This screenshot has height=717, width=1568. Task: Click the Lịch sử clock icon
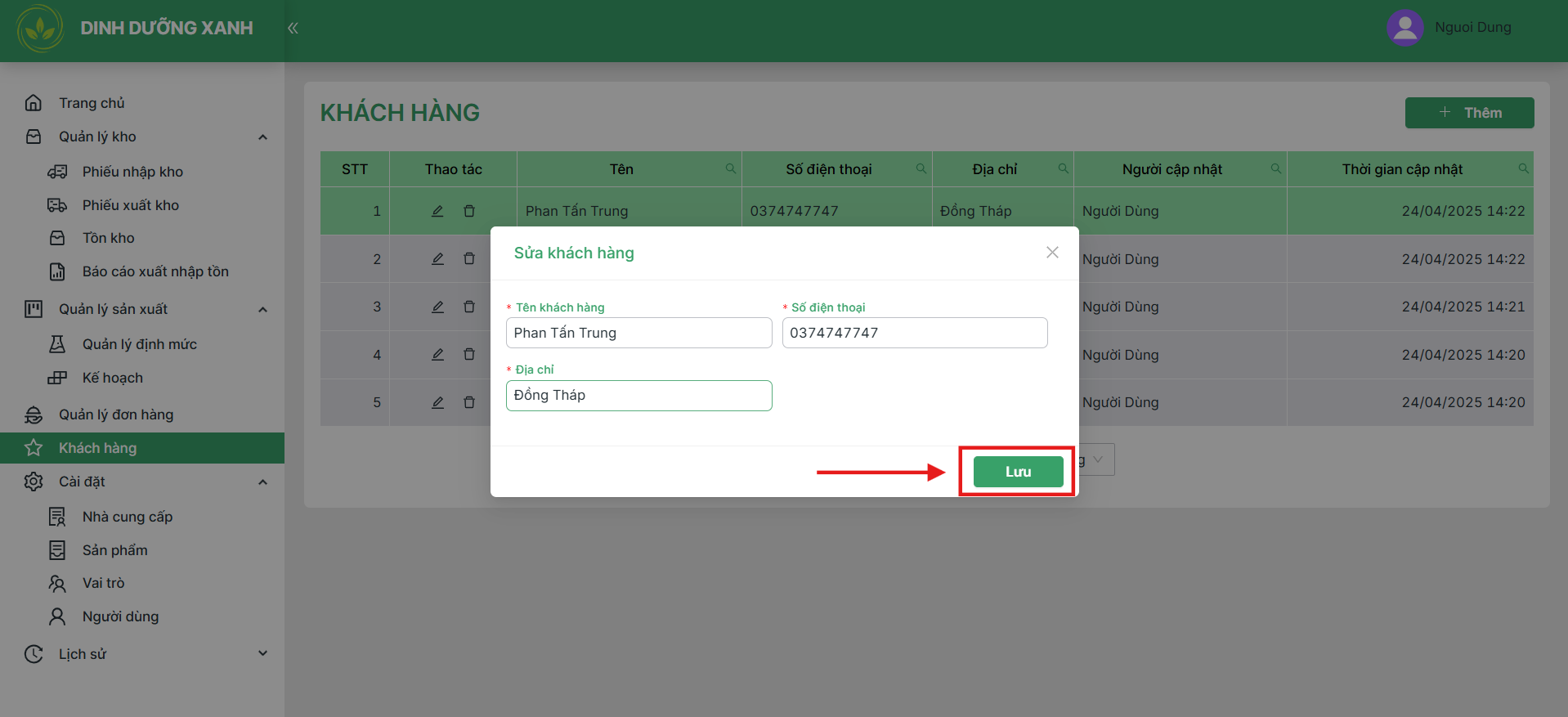tap(34, 654)
